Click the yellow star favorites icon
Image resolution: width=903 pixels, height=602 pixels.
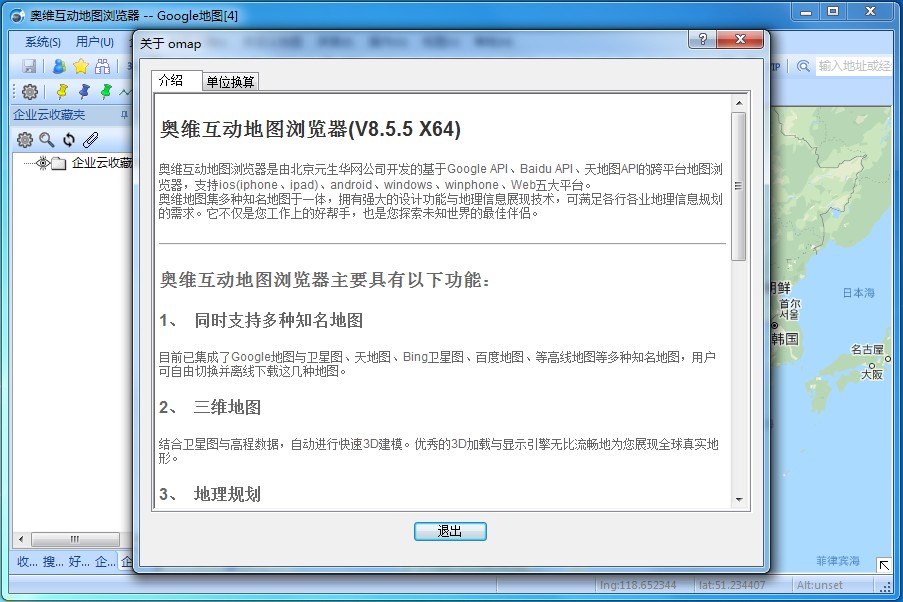[x=81, y=66]
